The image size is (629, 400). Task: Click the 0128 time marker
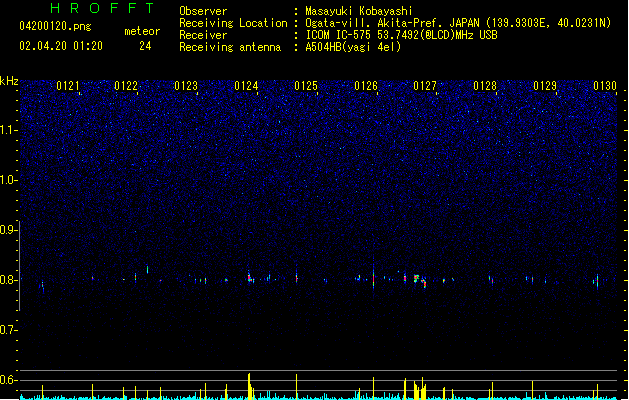[x=485, y=86]
